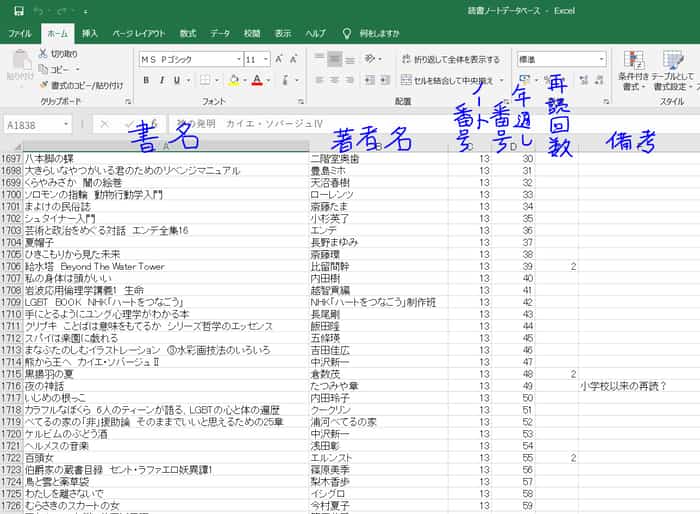Click the Format Painter brush icon
The width and height of the screenshot is (700, 514).
44,84
